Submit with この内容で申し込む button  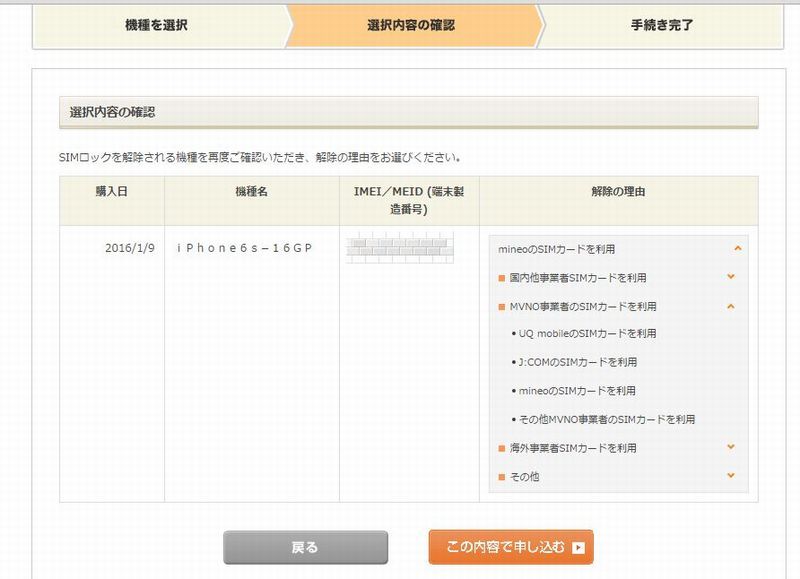510,548
